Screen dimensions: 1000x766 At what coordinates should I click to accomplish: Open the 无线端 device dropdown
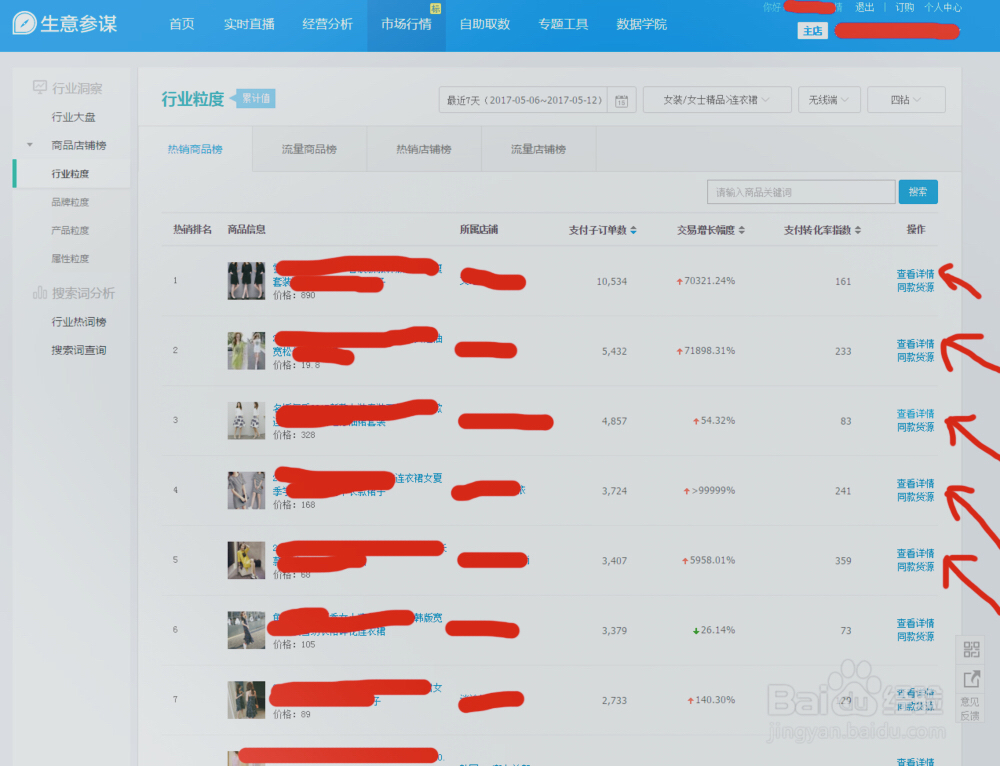click(x=829, y=100)
